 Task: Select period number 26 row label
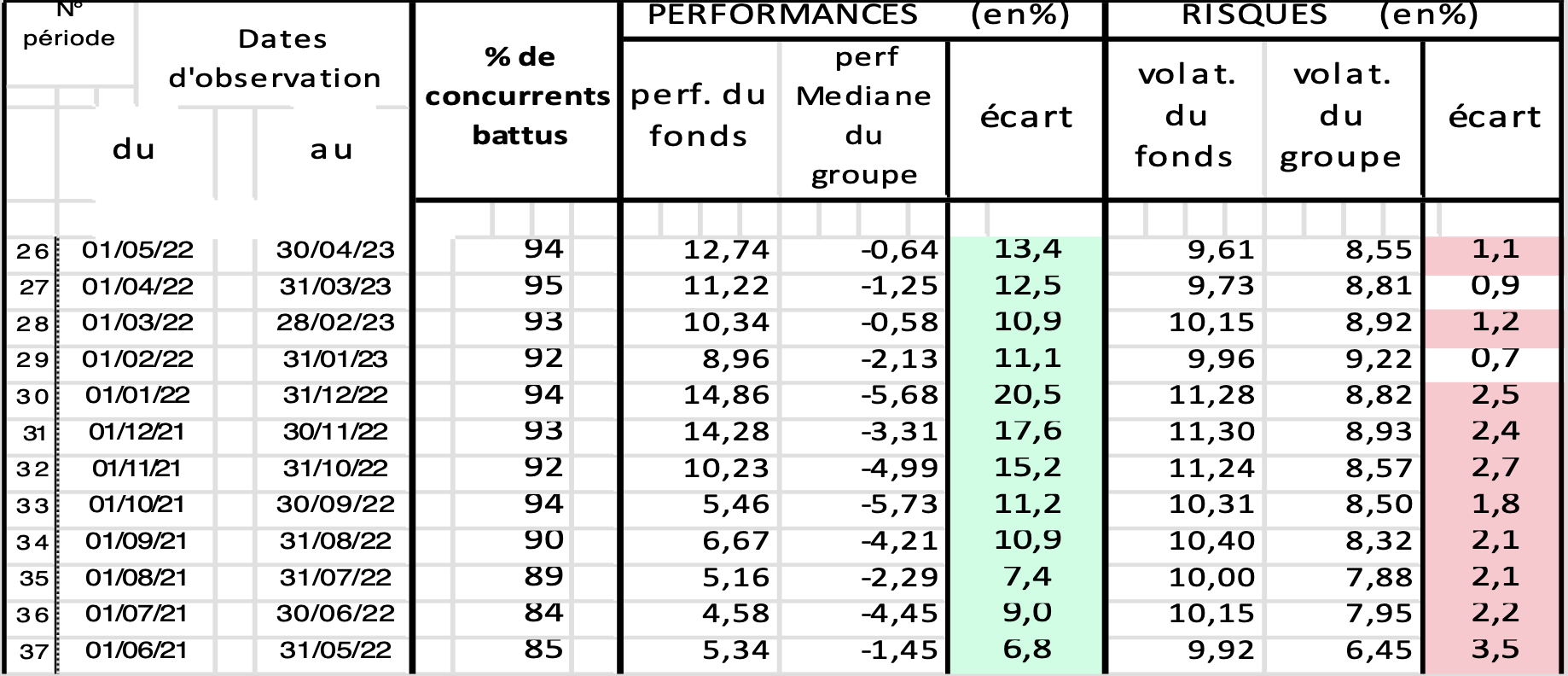33,251
